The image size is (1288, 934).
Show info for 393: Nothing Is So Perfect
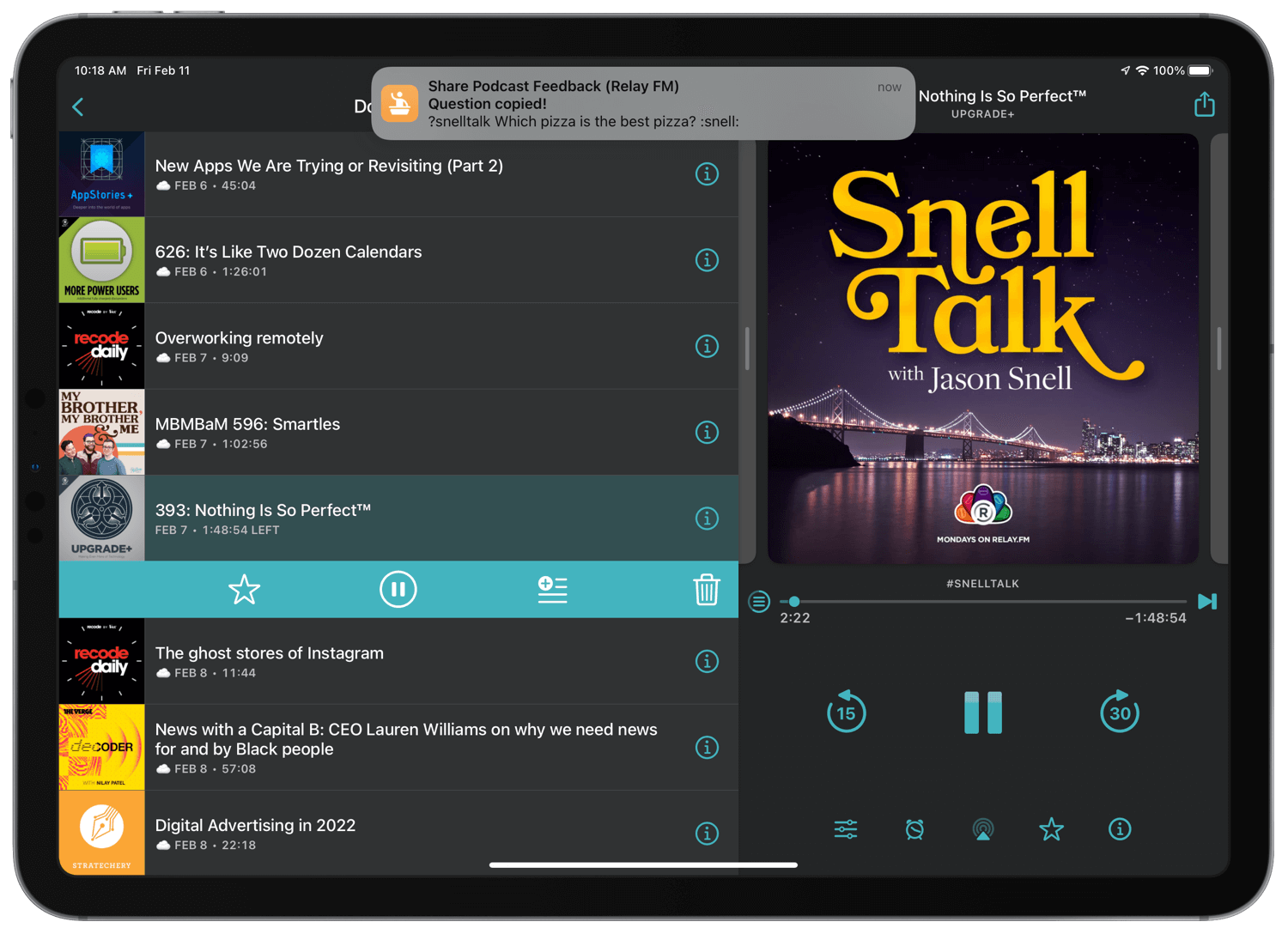[707, 519]
